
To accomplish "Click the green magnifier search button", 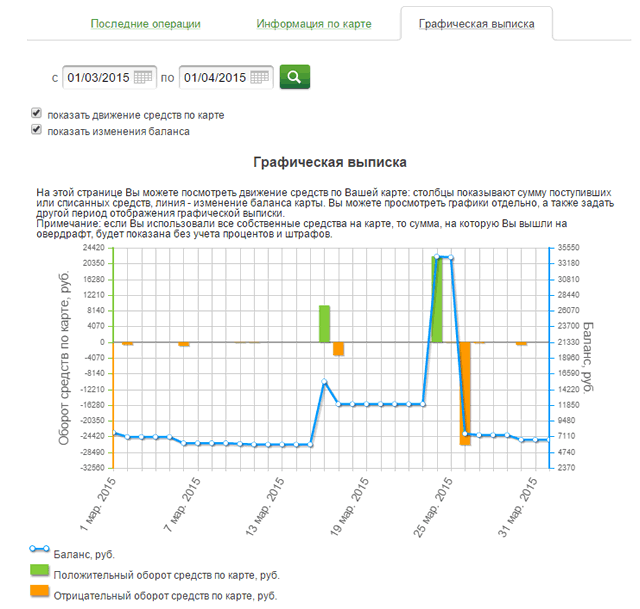I will (294, 77).
